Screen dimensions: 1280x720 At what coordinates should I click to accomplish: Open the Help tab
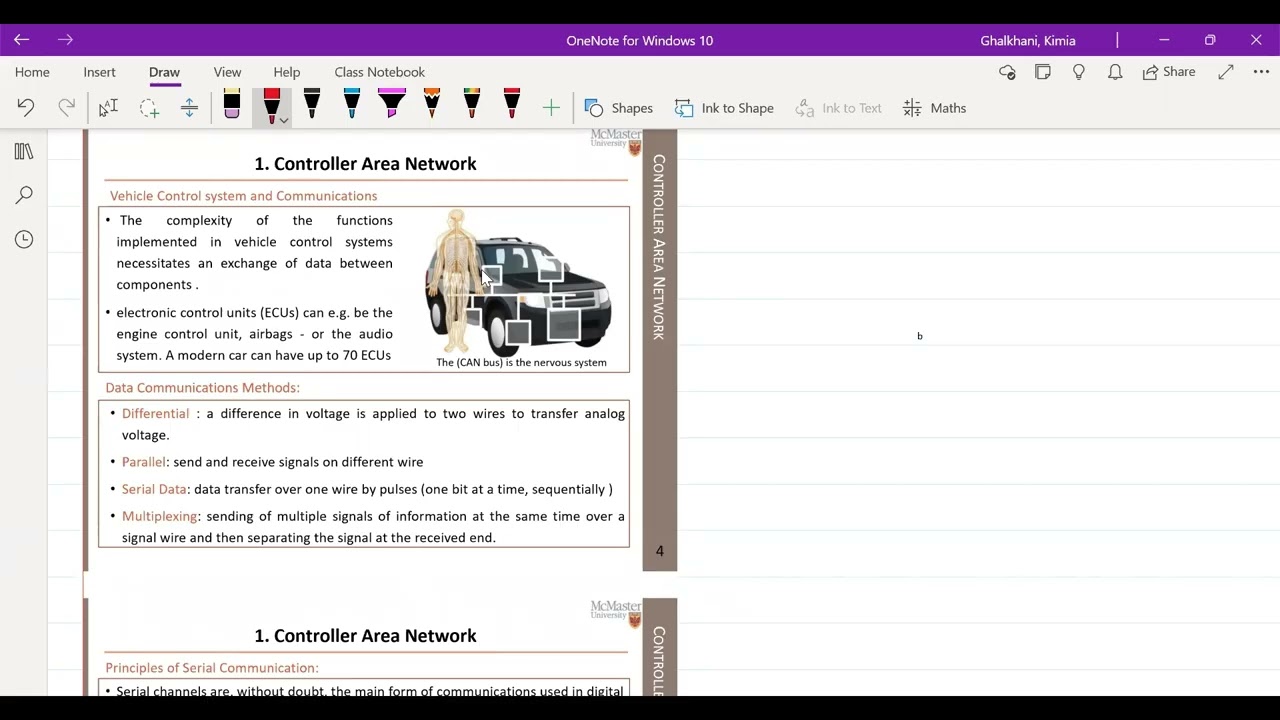(x=286, y=72)
